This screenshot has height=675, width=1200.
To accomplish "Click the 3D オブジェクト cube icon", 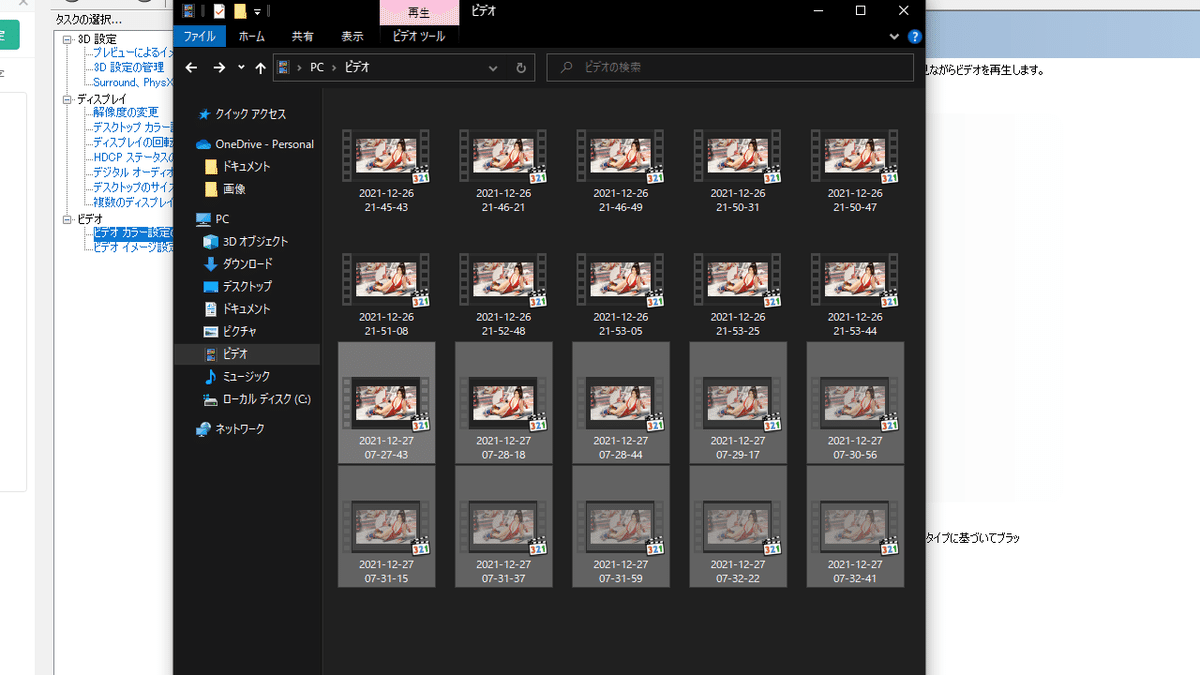I will (x=211, y=241).
